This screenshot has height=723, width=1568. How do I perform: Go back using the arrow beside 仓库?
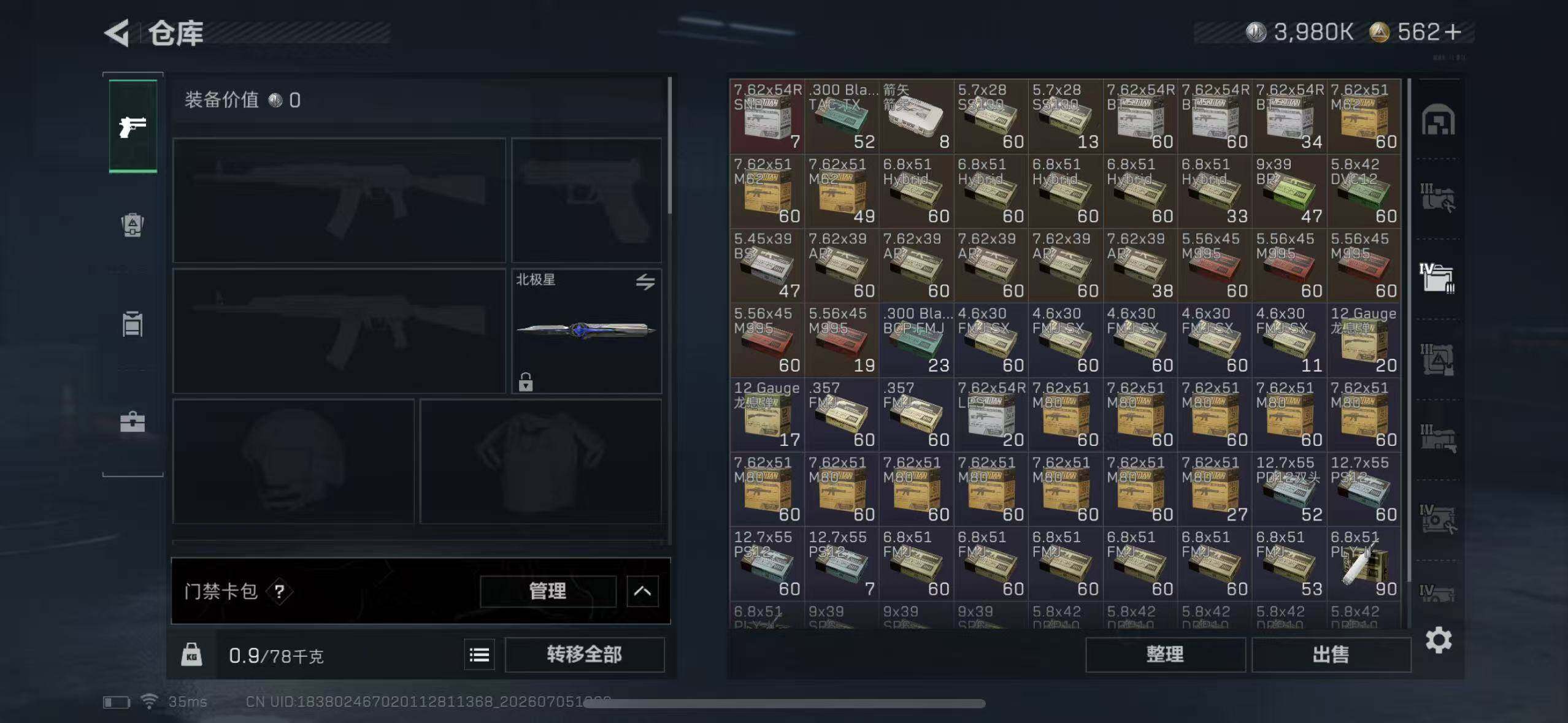tap(117, 33)
